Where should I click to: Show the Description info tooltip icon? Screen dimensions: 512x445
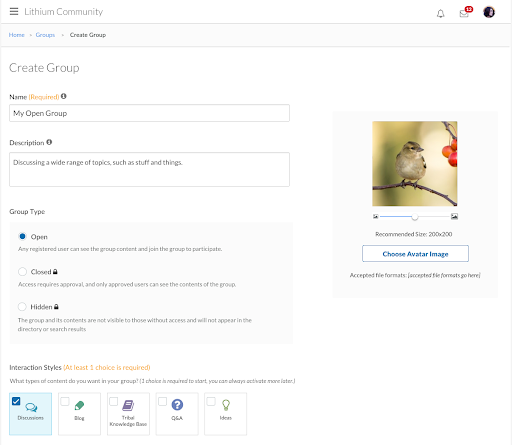[49, 142]
